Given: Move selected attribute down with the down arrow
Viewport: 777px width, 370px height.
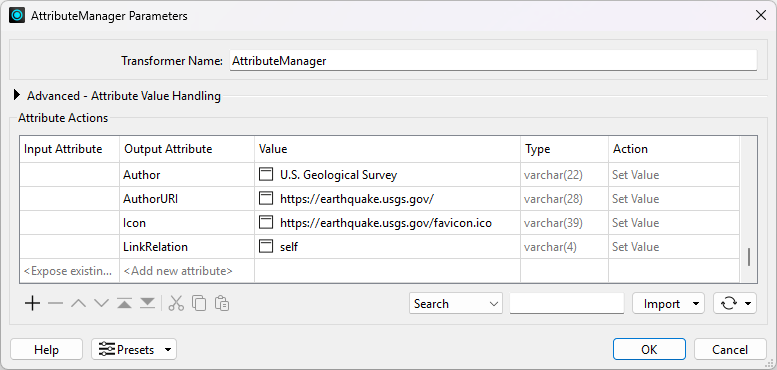Looking at the screenshot, I should (x=101, y=303).
